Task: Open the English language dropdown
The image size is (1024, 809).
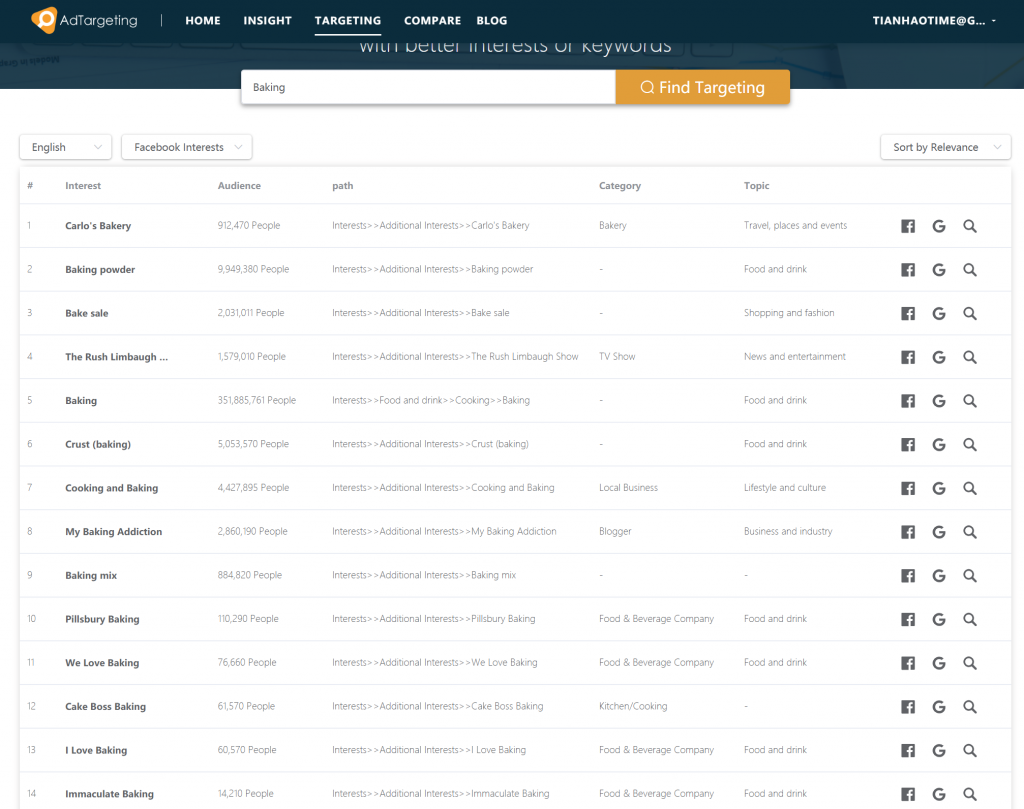Action: click(65, 147)
